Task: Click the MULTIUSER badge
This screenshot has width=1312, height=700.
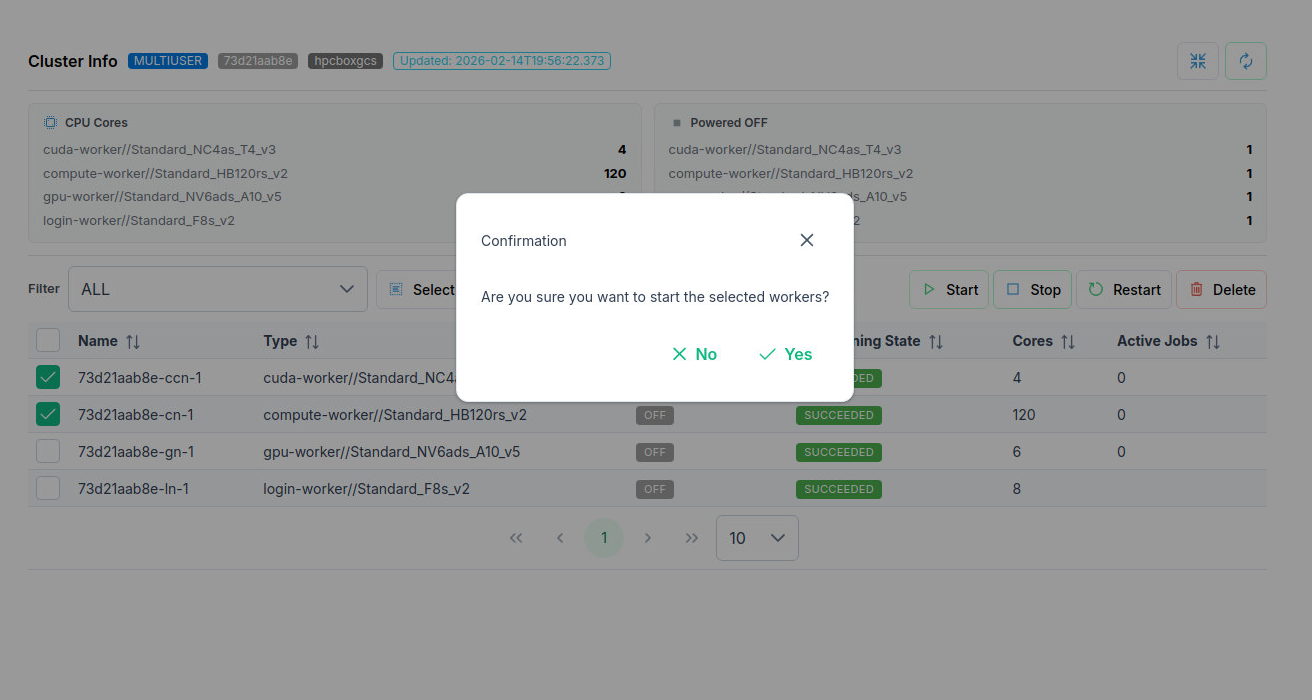Action: [x=168, y=61]
